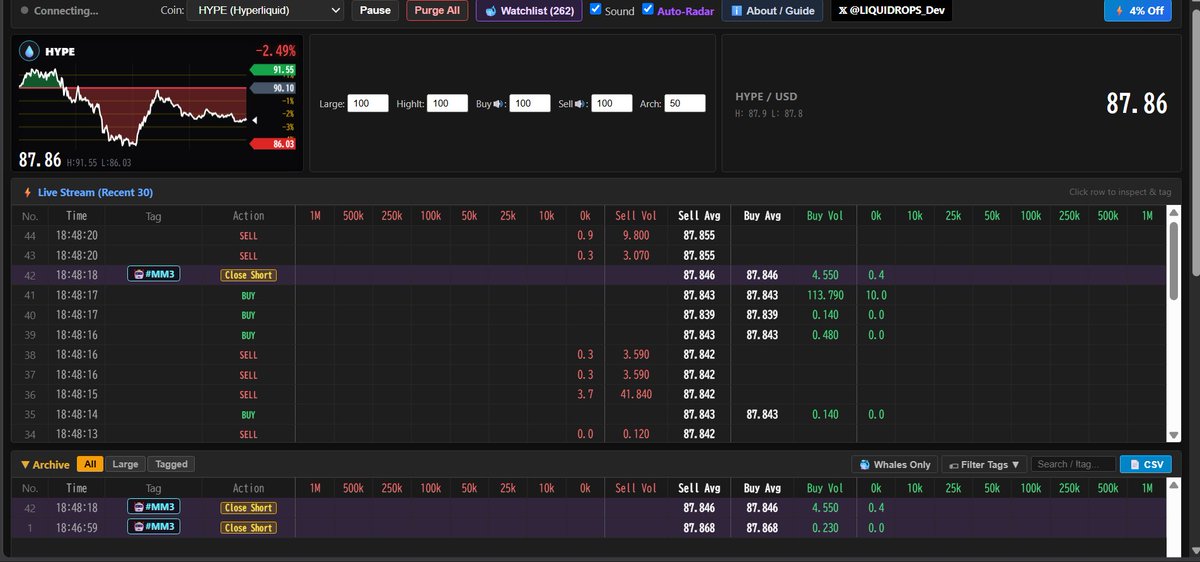Select the 90.10 gray price marker
This screenshot has height=562, width=1200.
[x=271, y=88]
